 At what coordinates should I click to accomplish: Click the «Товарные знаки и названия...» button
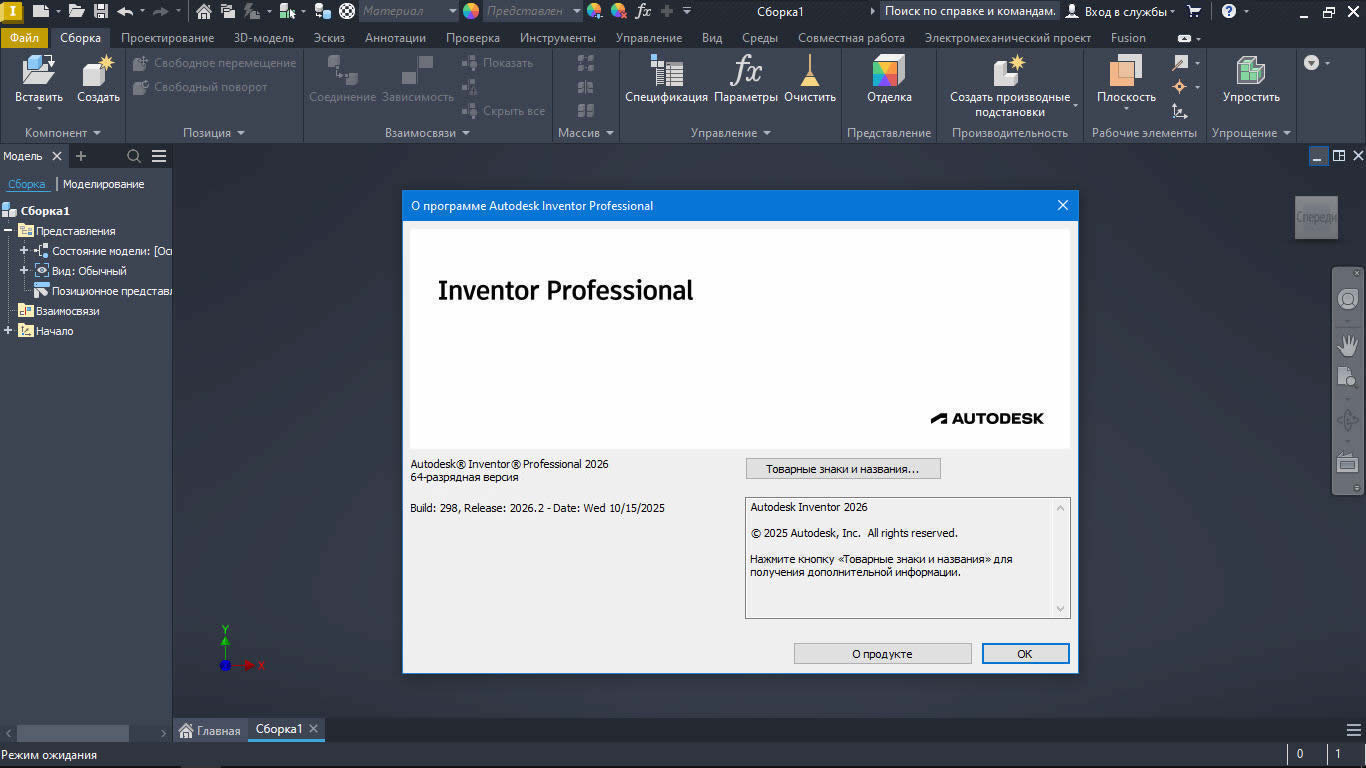coord(842,469)
